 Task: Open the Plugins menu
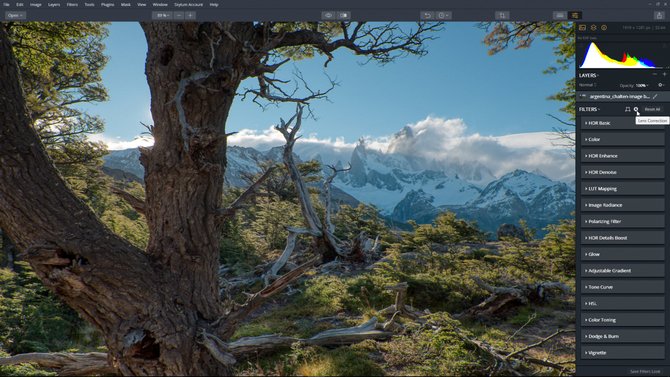click(107, 5)
